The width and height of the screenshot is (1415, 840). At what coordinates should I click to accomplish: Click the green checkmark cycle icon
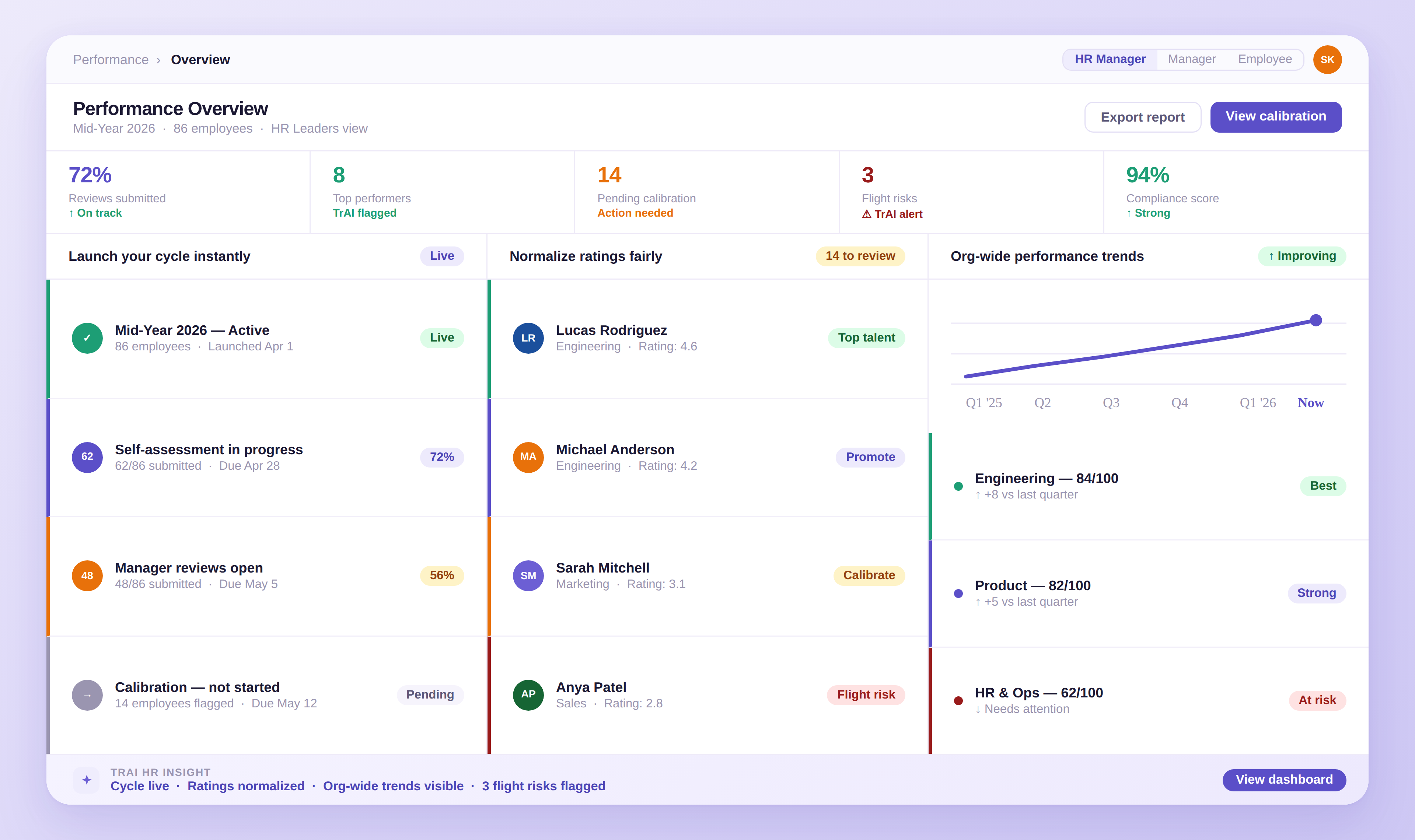87,338
